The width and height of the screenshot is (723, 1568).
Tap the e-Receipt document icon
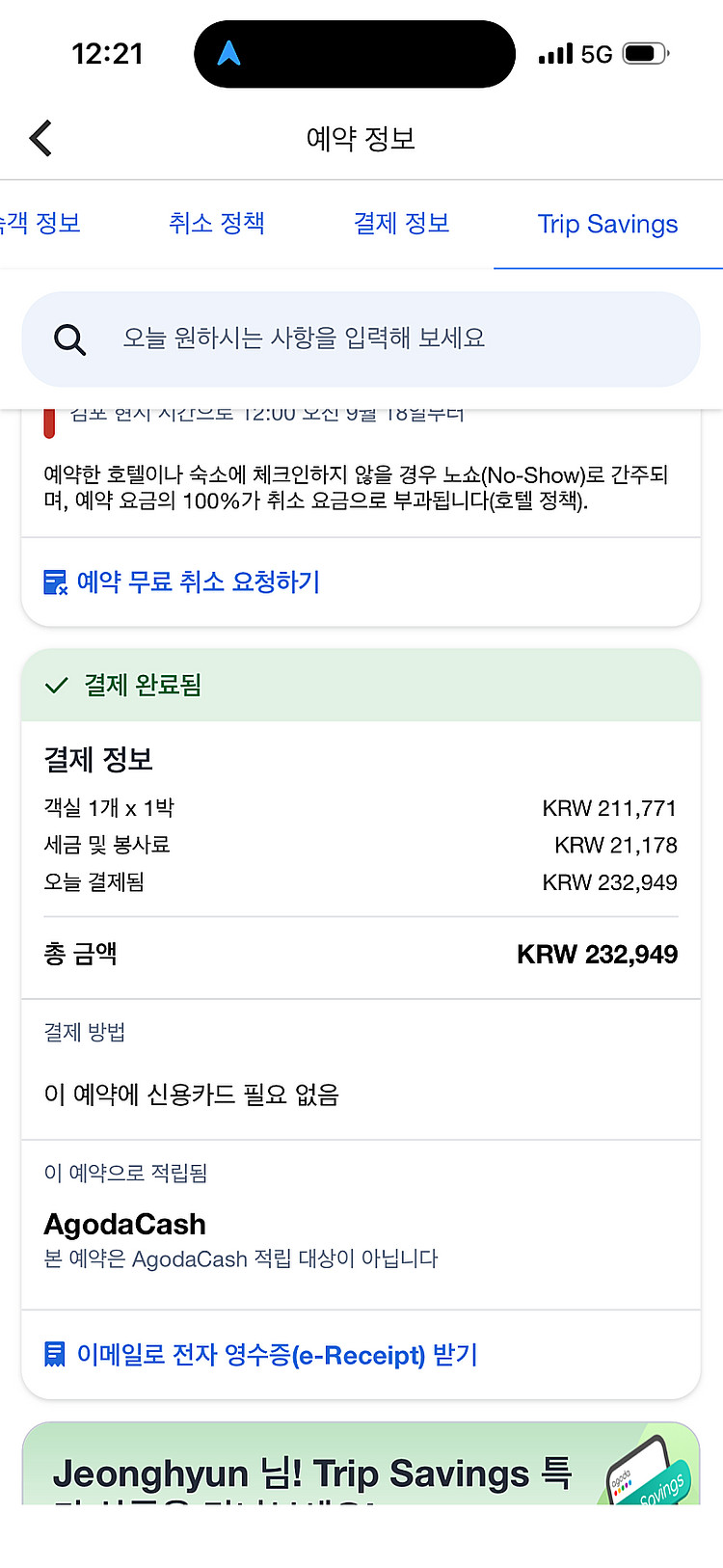[x=56, y=1355]
